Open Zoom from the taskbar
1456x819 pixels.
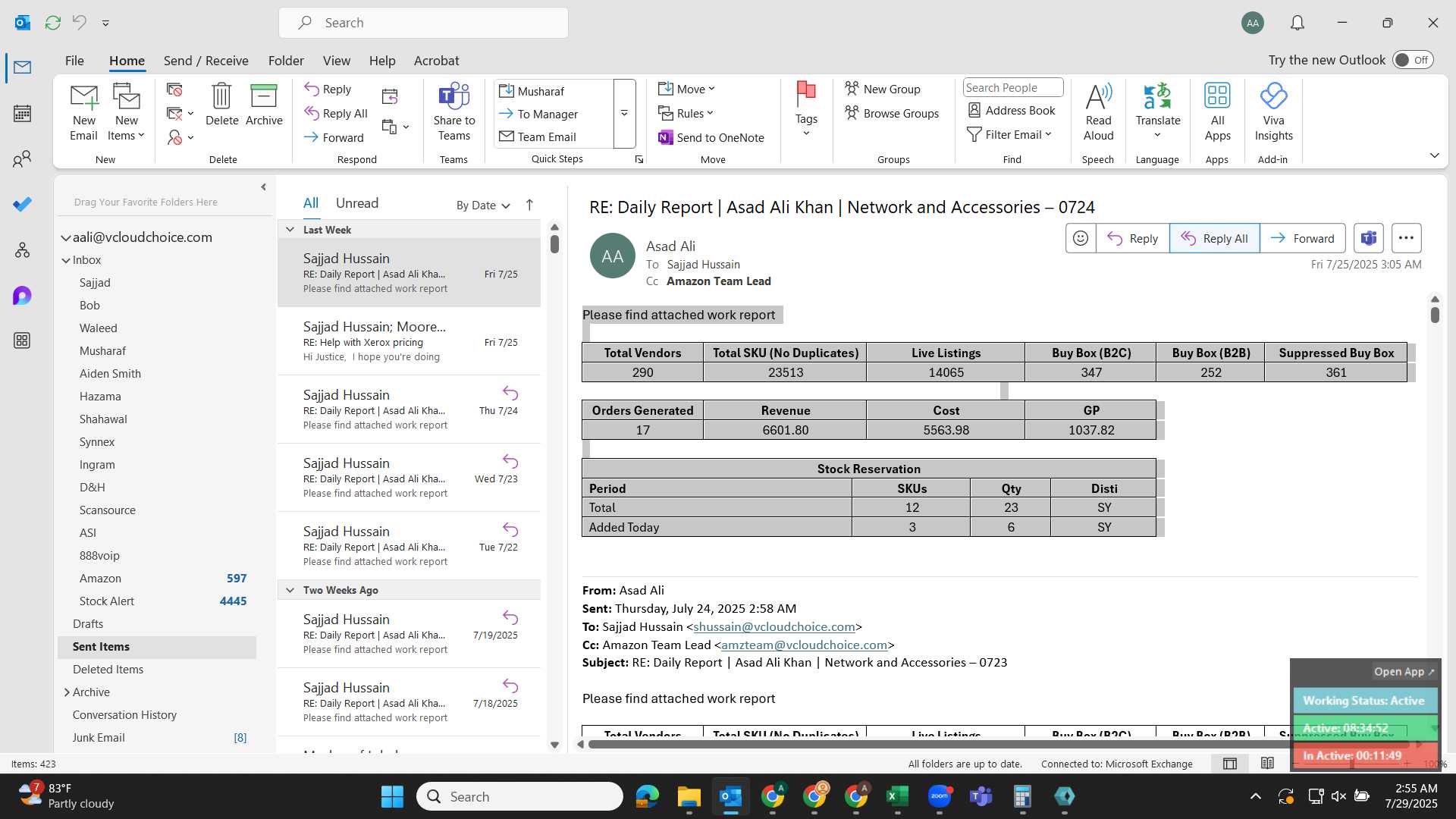pos(939,796)
